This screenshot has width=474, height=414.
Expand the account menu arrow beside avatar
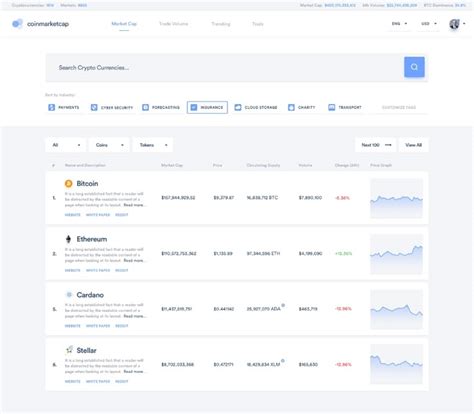click(x=464, y=24)
